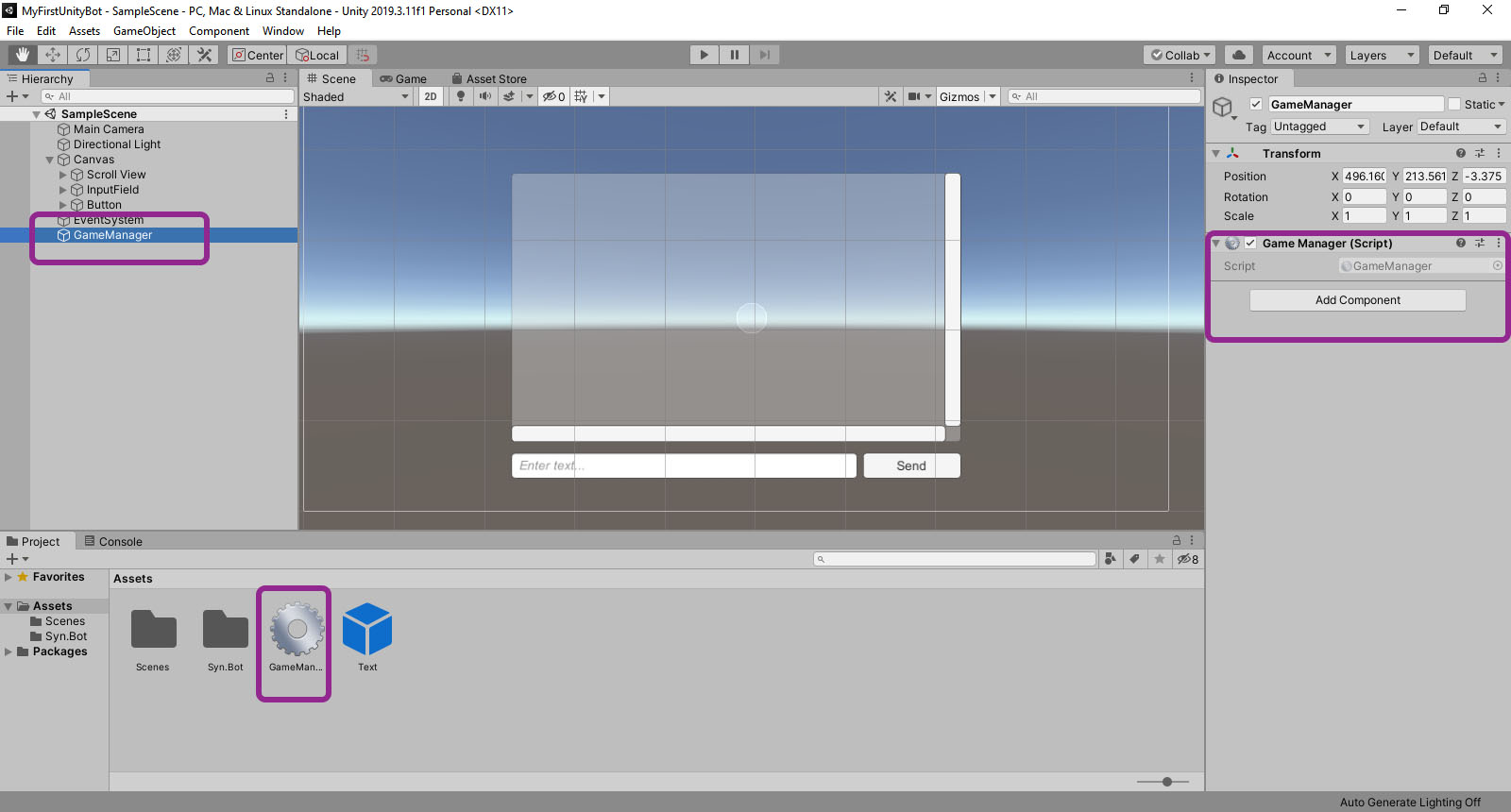Toggle scene grid visibility icon

(x=581, y=96)
